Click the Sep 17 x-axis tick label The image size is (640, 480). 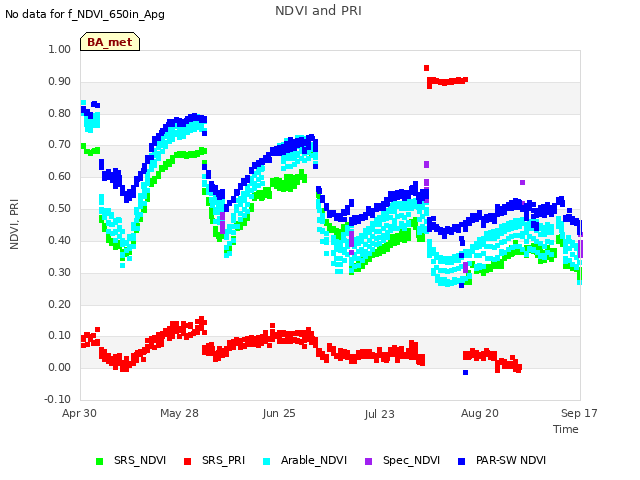pos(579,413)
